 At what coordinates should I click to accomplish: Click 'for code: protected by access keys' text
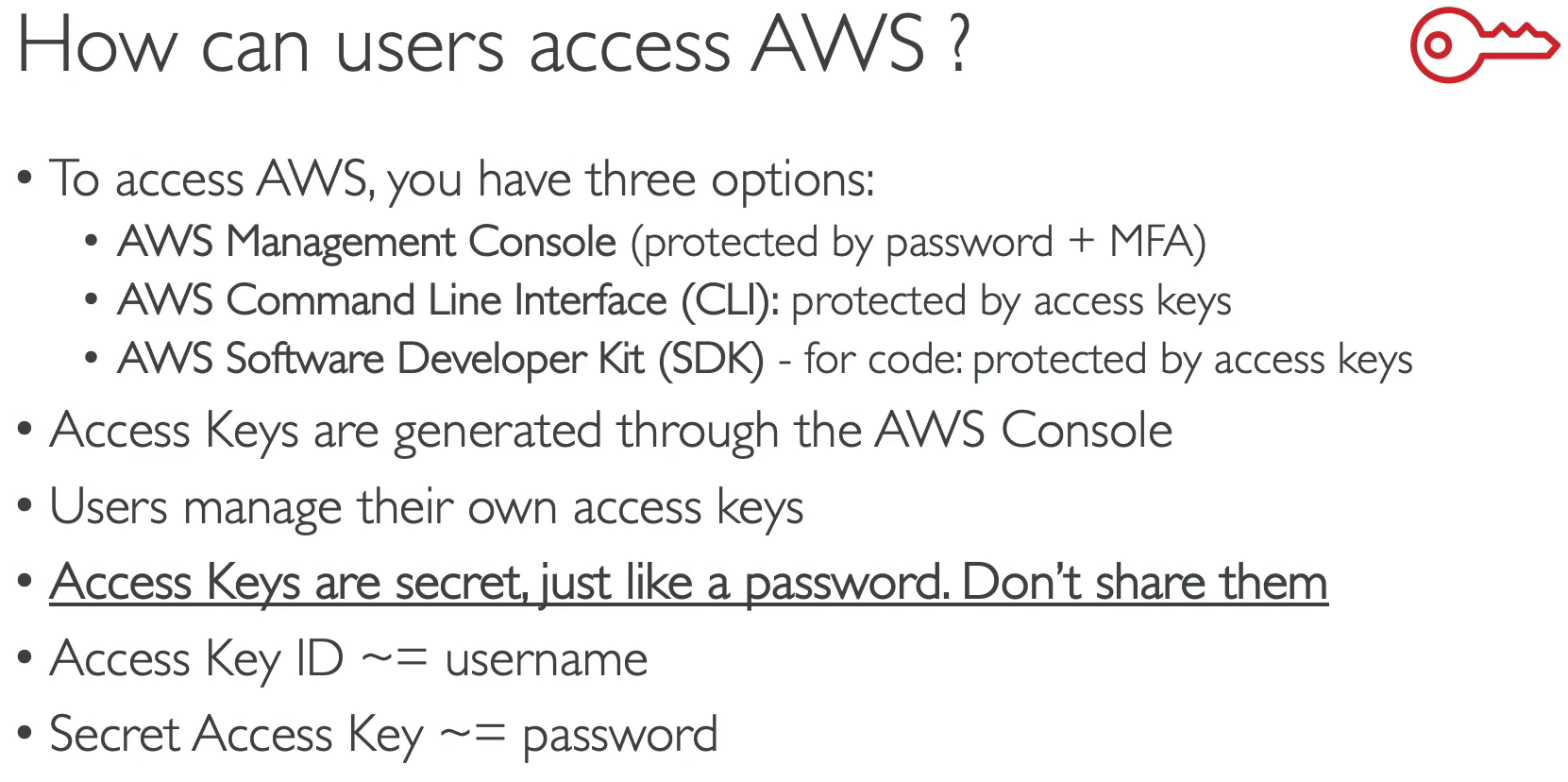pyautogui.click(x=1108, y=360)
